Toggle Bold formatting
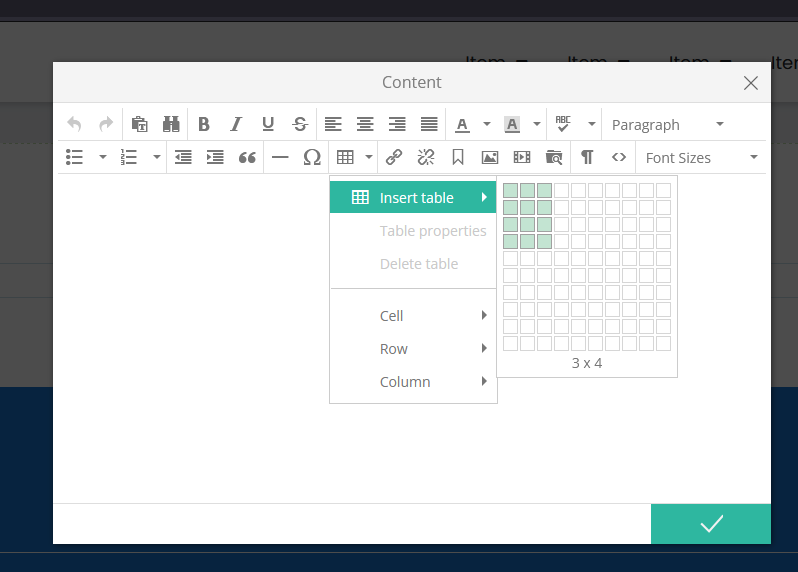This screenshot has width=798, height=572. click(x=204, y=124)
